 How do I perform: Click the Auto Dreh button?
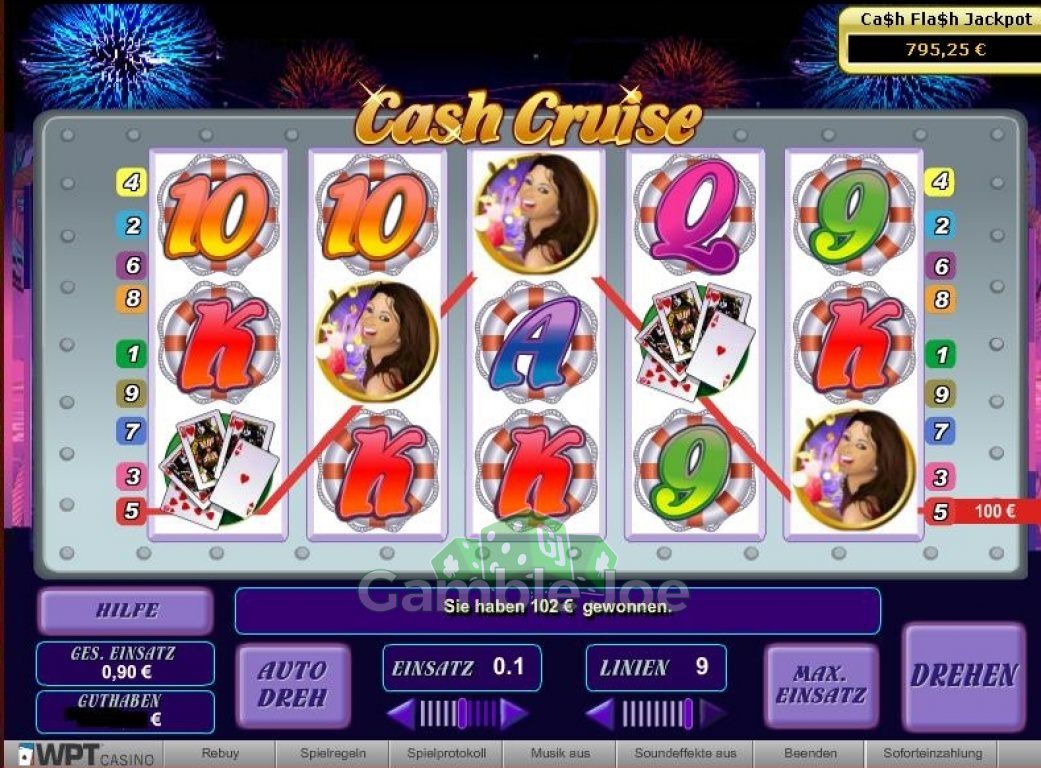293,685
